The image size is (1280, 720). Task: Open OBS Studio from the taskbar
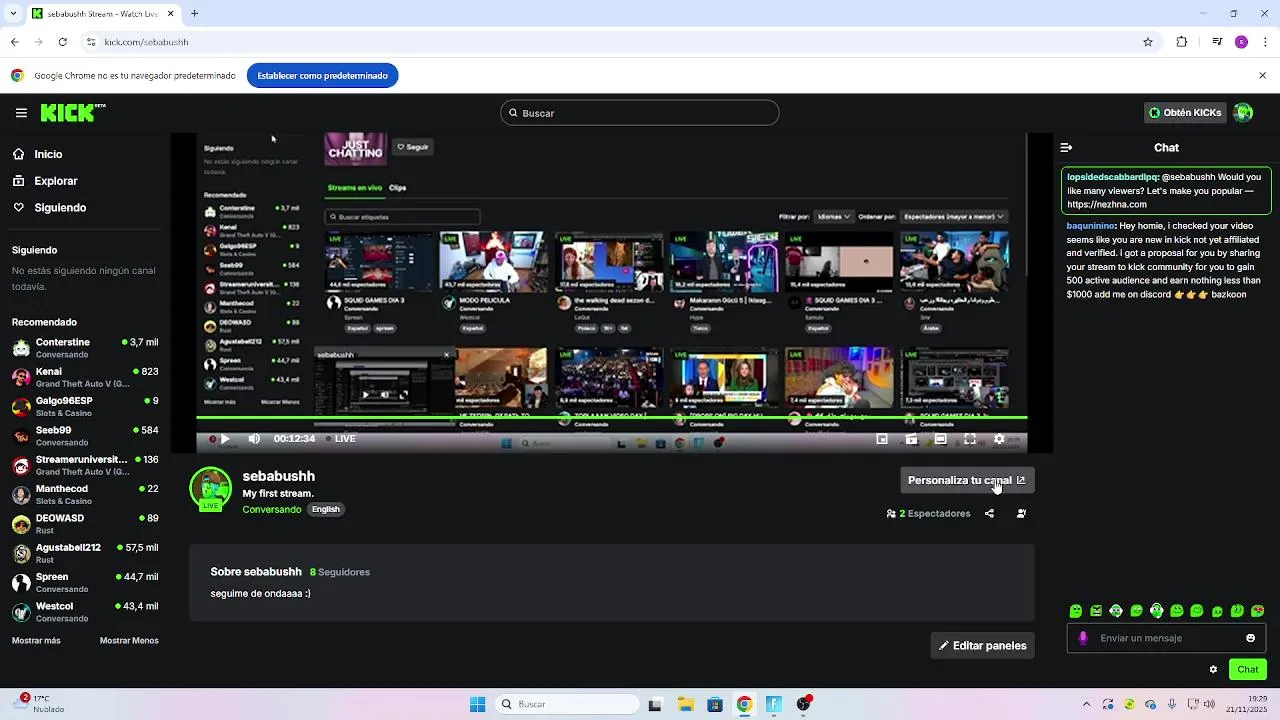[x=803, y=704]
